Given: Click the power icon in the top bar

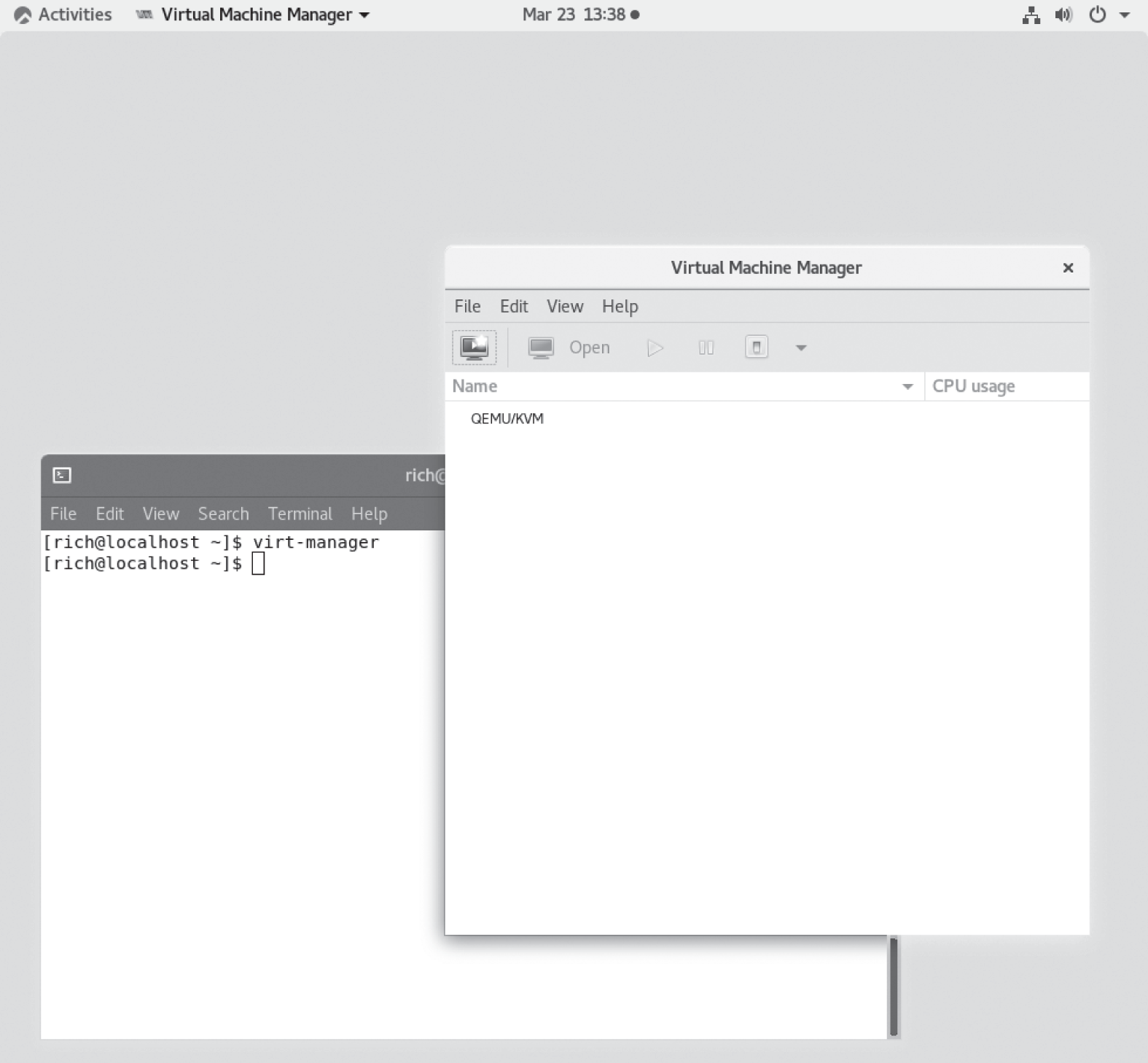Looking at the screenshot, I should click(1098, 15).
